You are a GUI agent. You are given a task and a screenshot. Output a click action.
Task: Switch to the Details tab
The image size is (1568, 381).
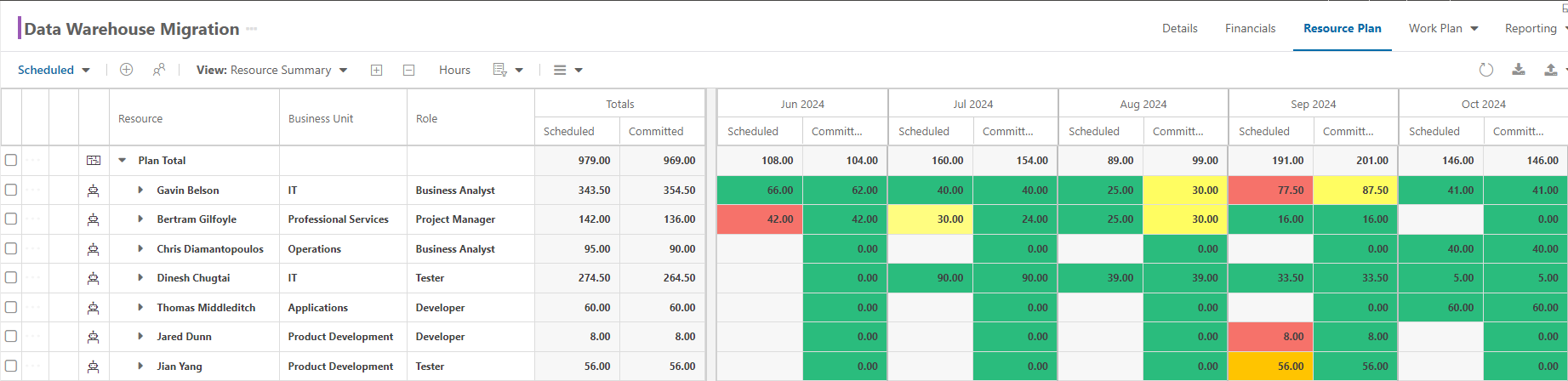(x=1179, y=28)
